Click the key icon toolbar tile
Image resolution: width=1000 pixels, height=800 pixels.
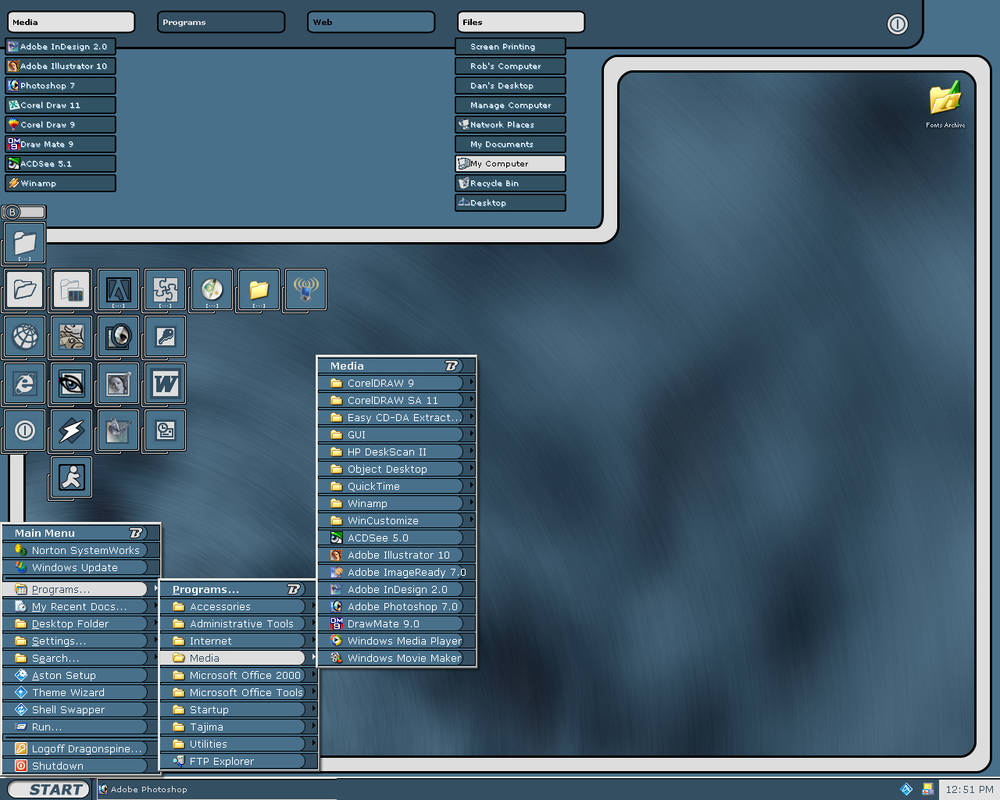(165, 336)
